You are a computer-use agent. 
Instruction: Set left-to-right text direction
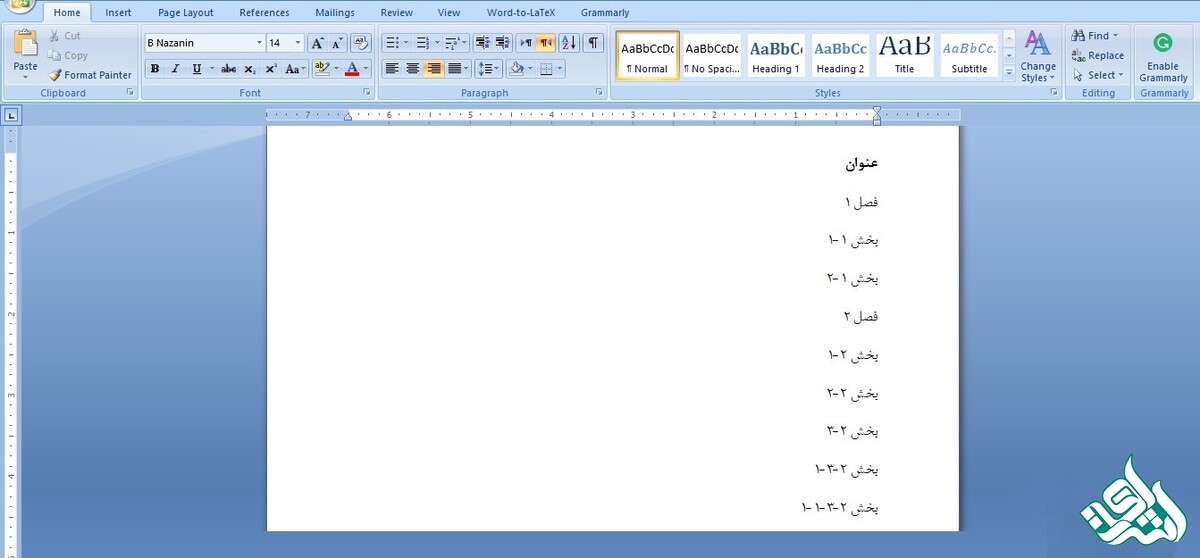(526, 43)
